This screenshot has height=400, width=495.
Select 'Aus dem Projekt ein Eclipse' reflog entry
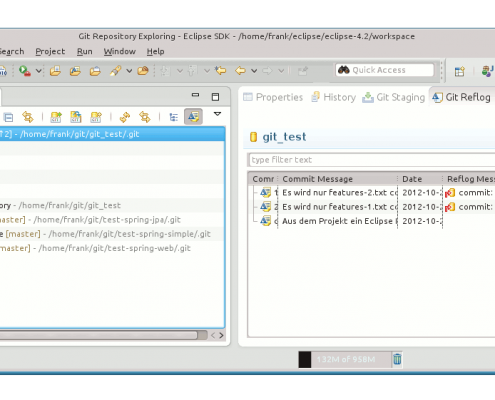click(x=371, y=221)
